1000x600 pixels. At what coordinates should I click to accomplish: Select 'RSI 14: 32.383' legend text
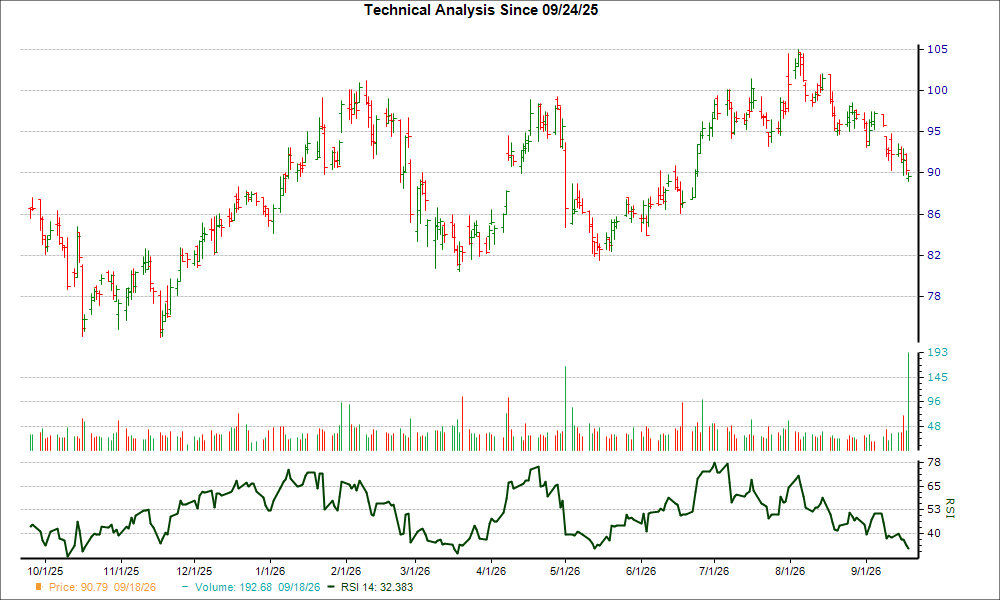[x=377, y=587]
